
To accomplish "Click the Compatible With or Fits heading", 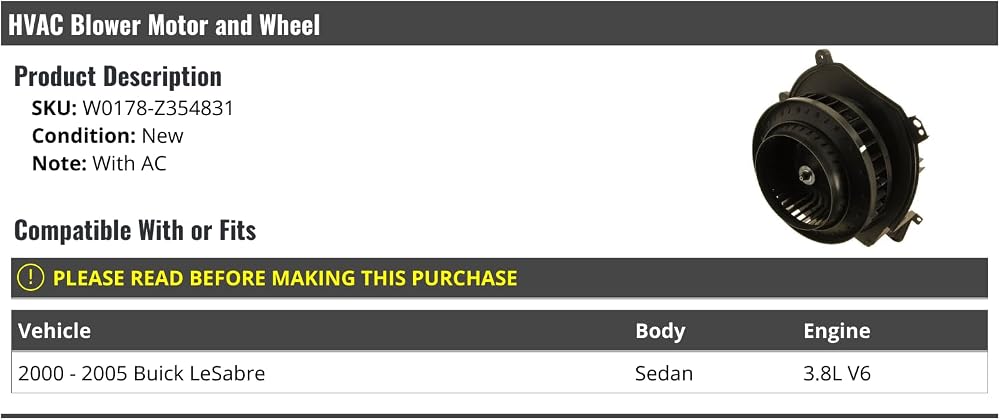I will [x=135, y=230].
